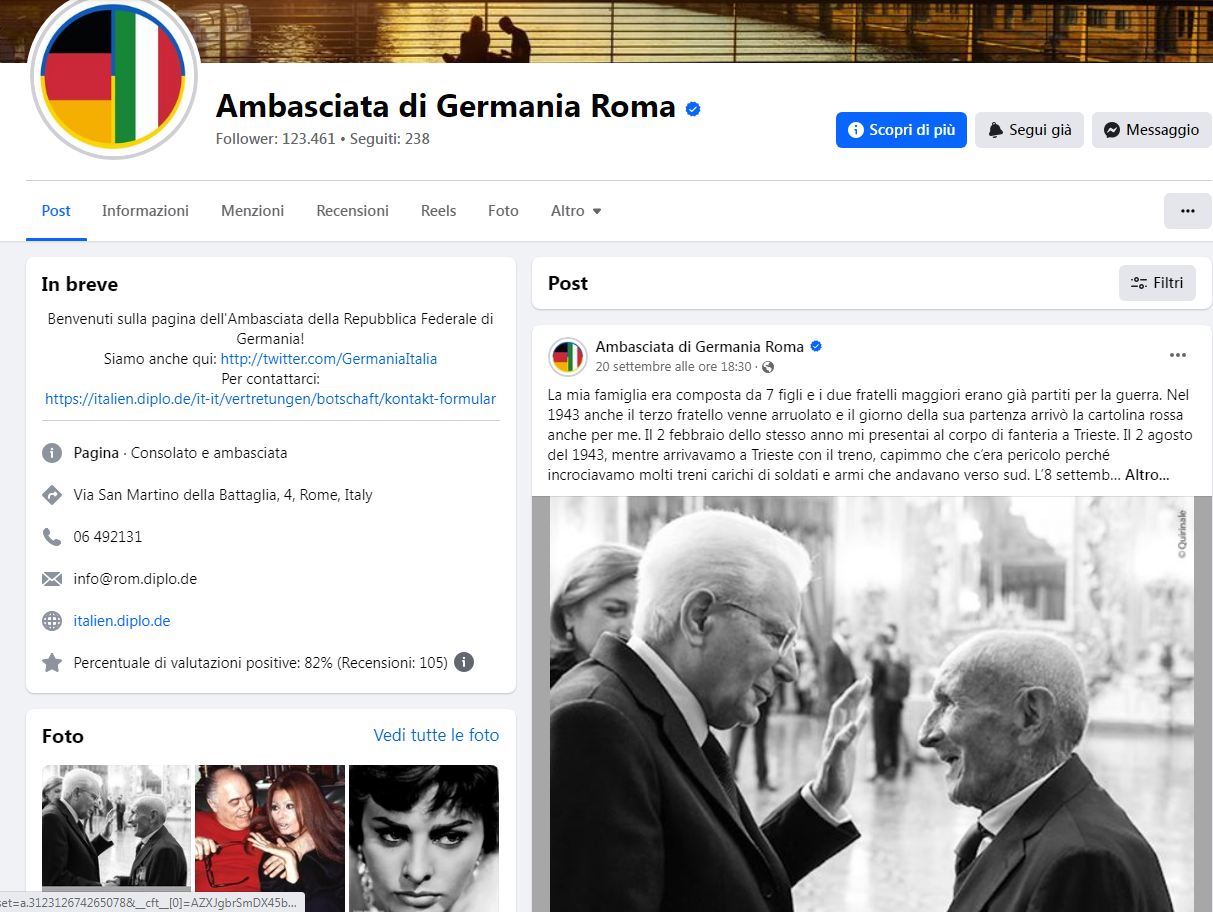Screen dimensions: 1213x912
Task: Open the post's three-dot options menu
Action: tap(1177, 355)
